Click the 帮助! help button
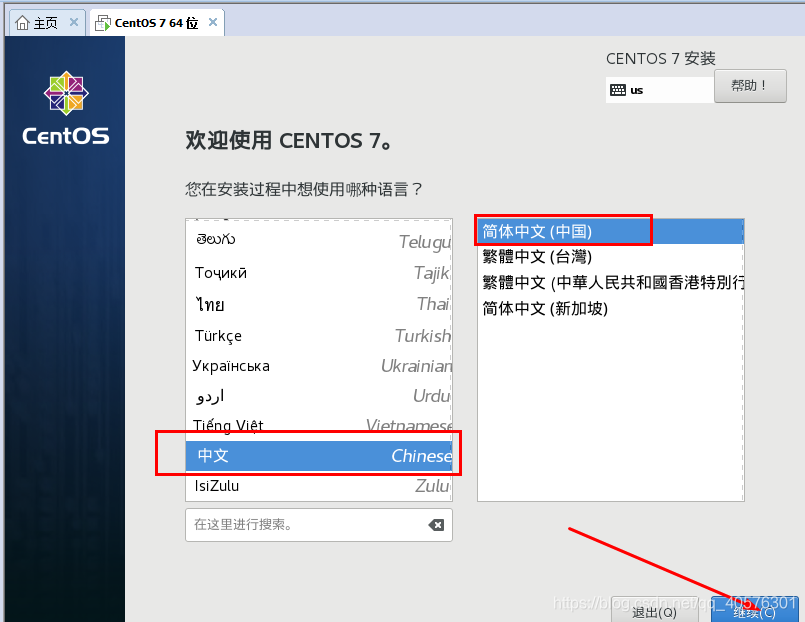805x622 pixels. (750, 86)
